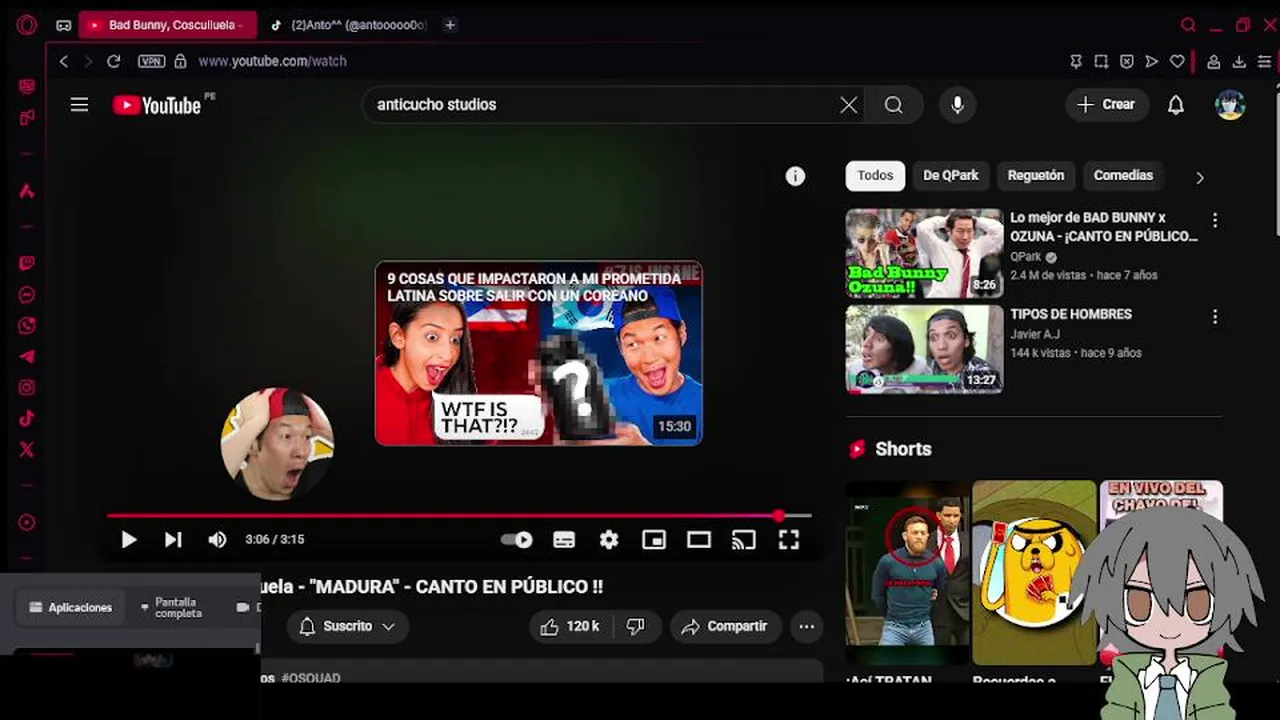
Task: Click the Crear button
Action: tap(1107, 105)
